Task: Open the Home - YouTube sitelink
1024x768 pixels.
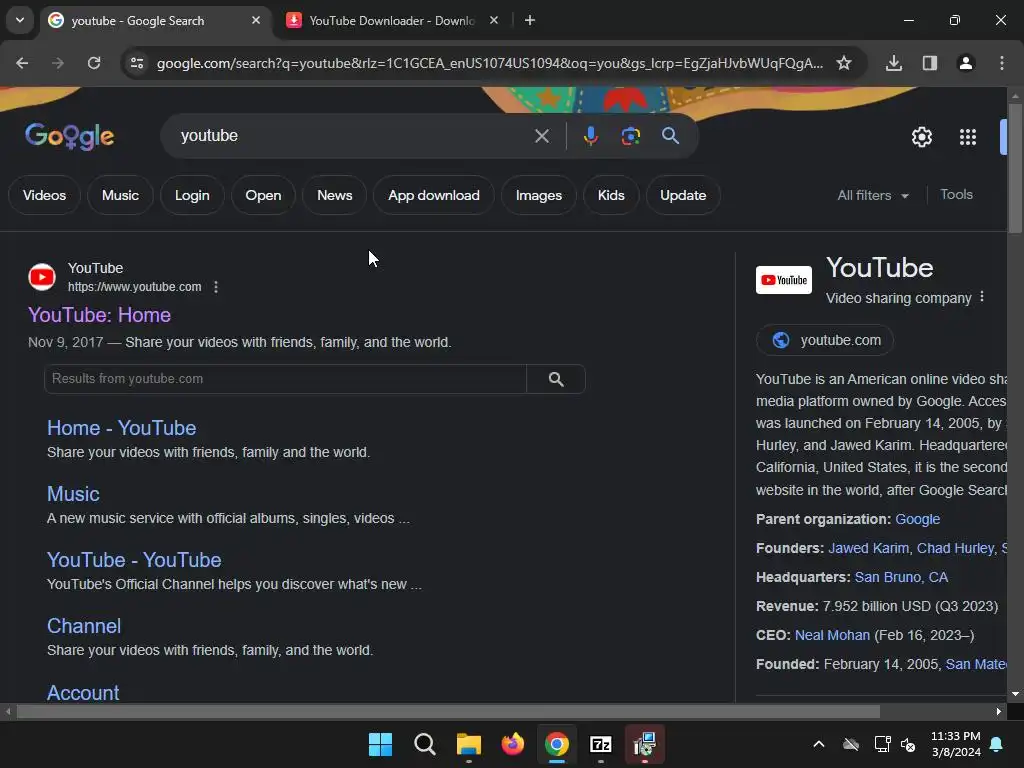Action: (x=121, y=428)
